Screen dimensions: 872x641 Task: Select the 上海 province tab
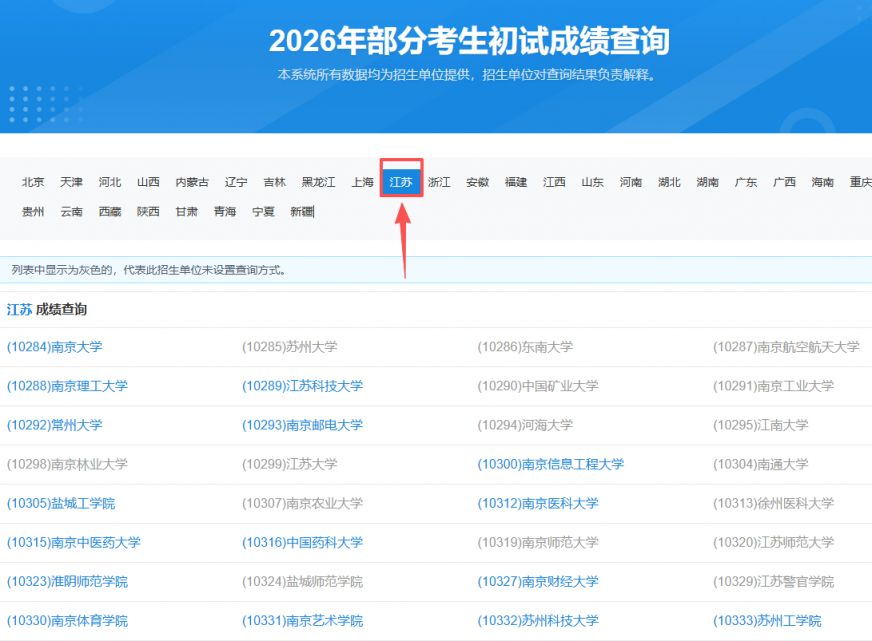click(x=362, y=182)
